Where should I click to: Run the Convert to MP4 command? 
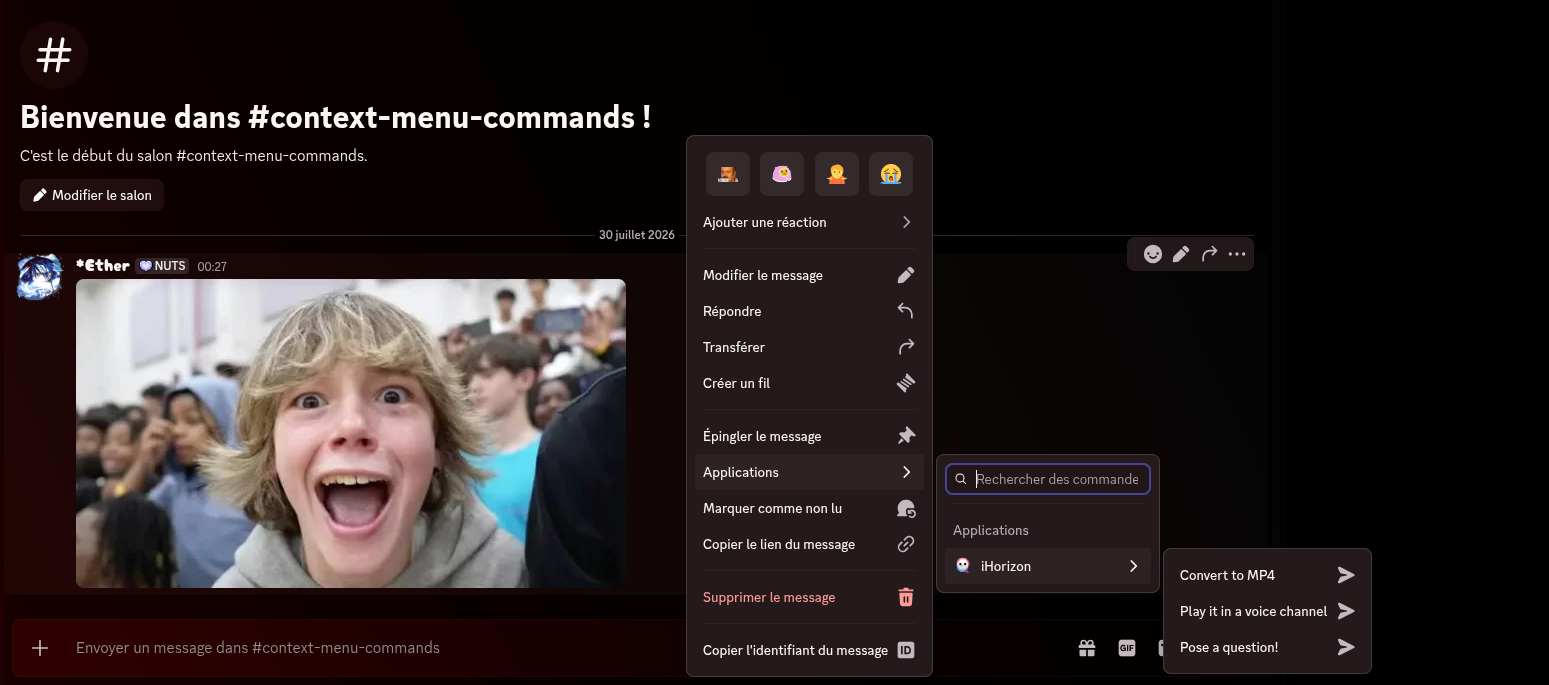(x=1267, y=575)
